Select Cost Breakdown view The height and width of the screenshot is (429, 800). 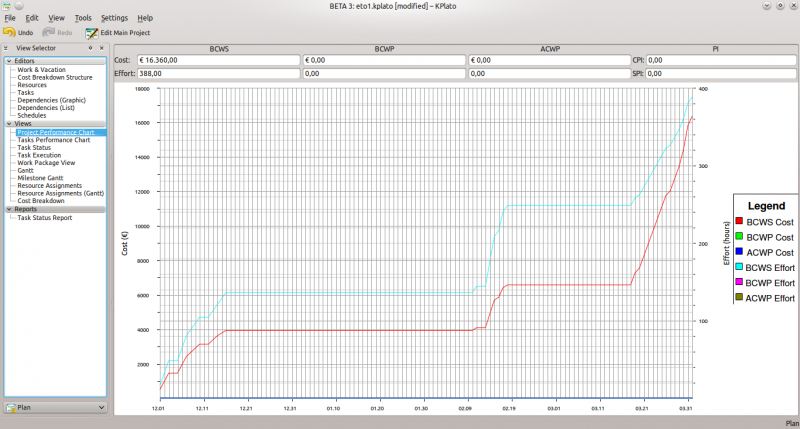(41, 201)
